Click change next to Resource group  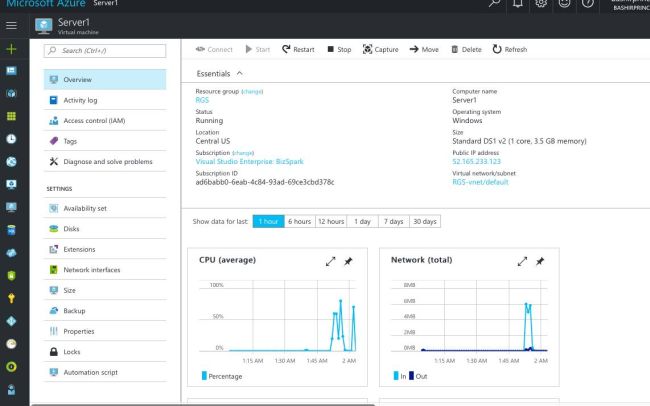pos(252,91)
